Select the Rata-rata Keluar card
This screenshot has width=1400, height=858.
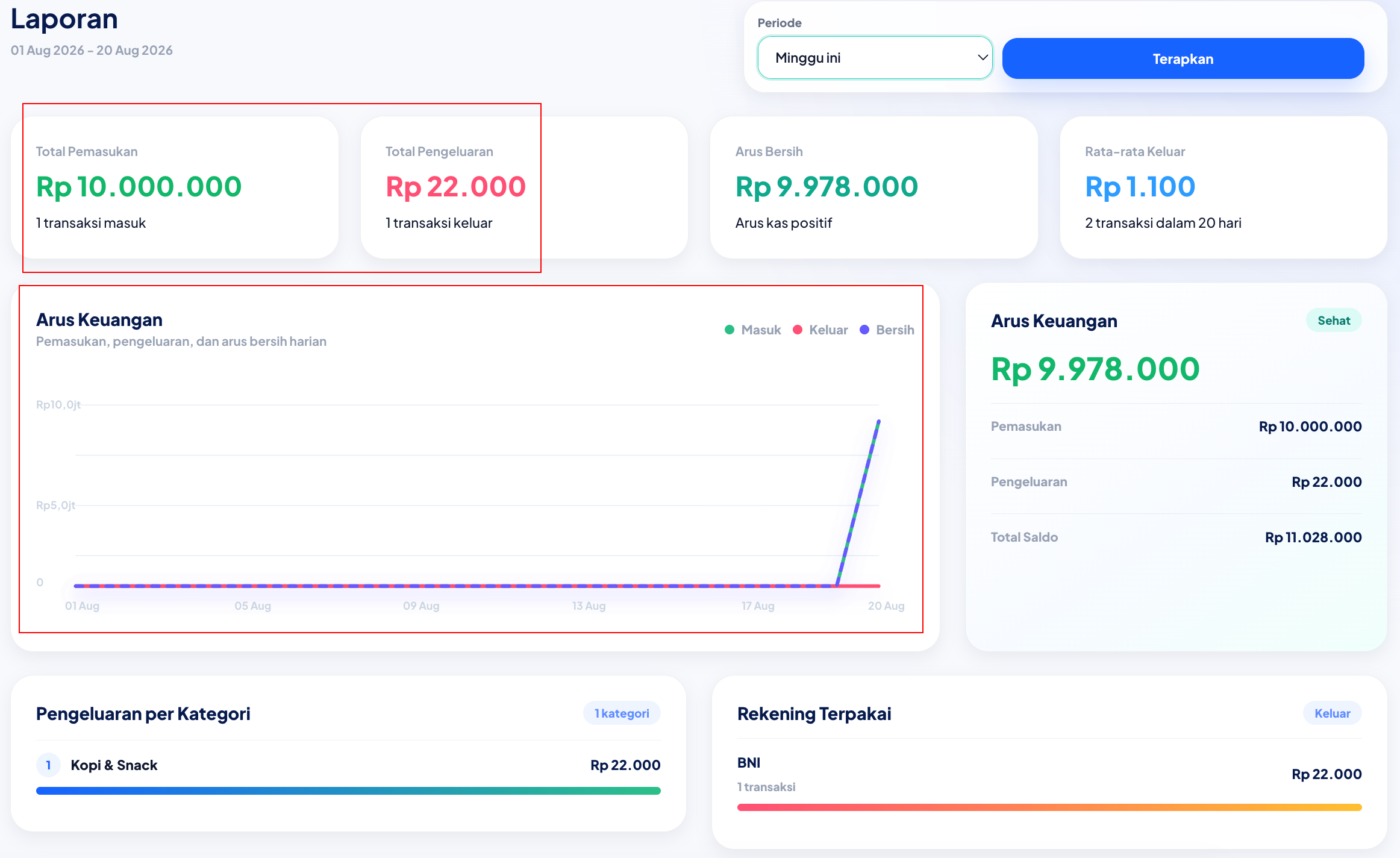1223,187
